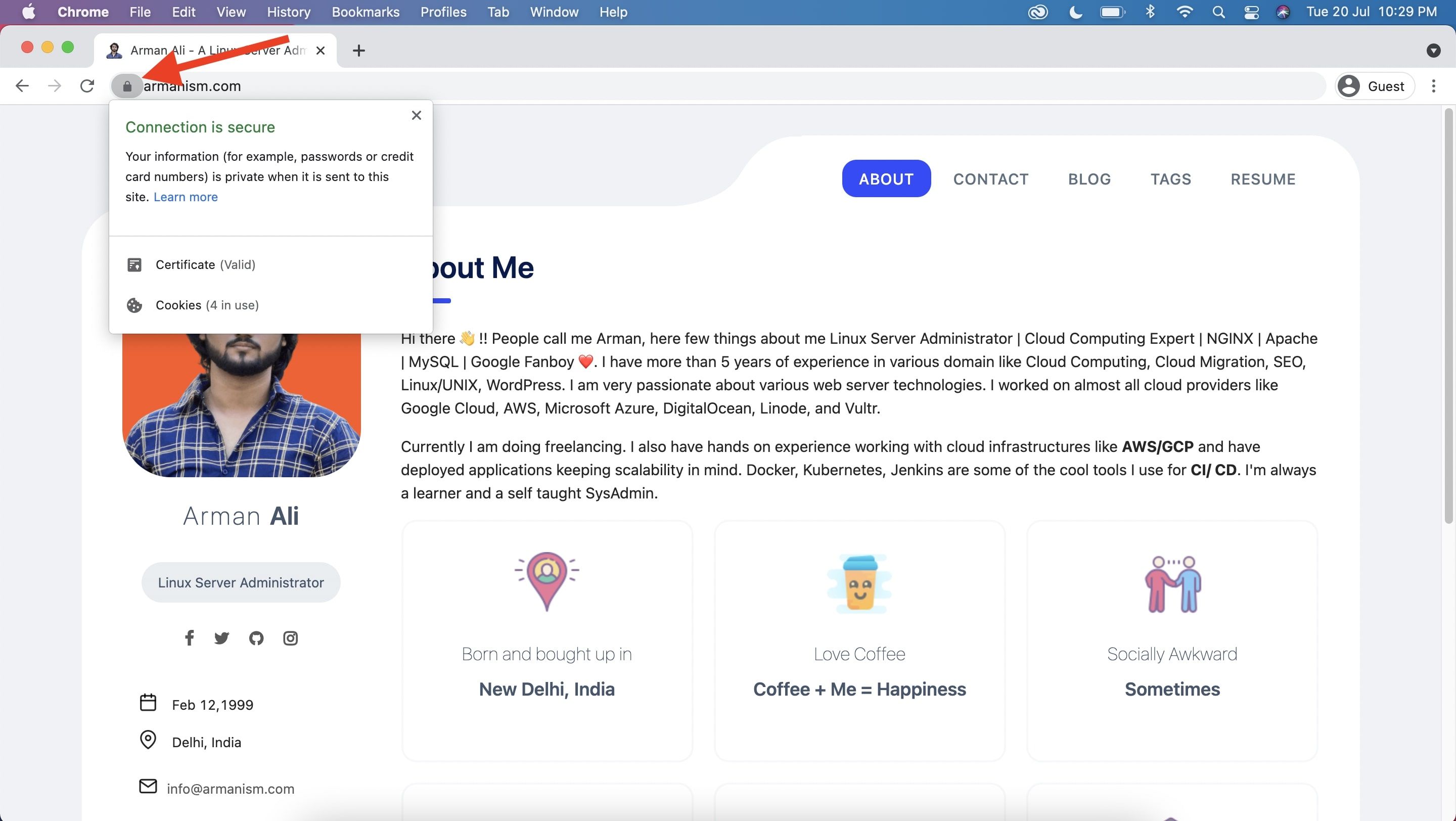Toggle the Chrome guest profile menu
The image size is (1456, 821).
click(x=1375, y=85)
